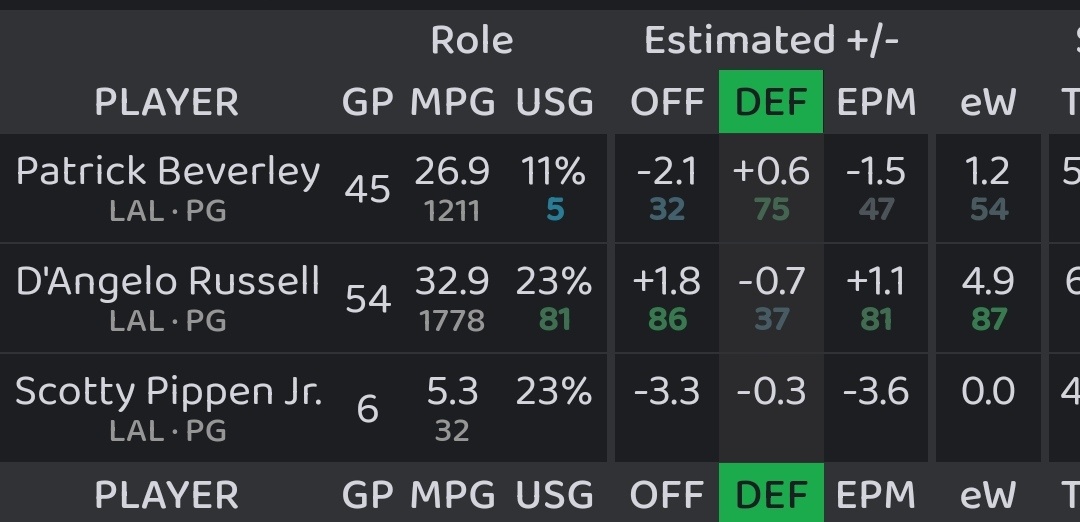
Task: Sort by DEF column in top header
Action: (771, 102)
